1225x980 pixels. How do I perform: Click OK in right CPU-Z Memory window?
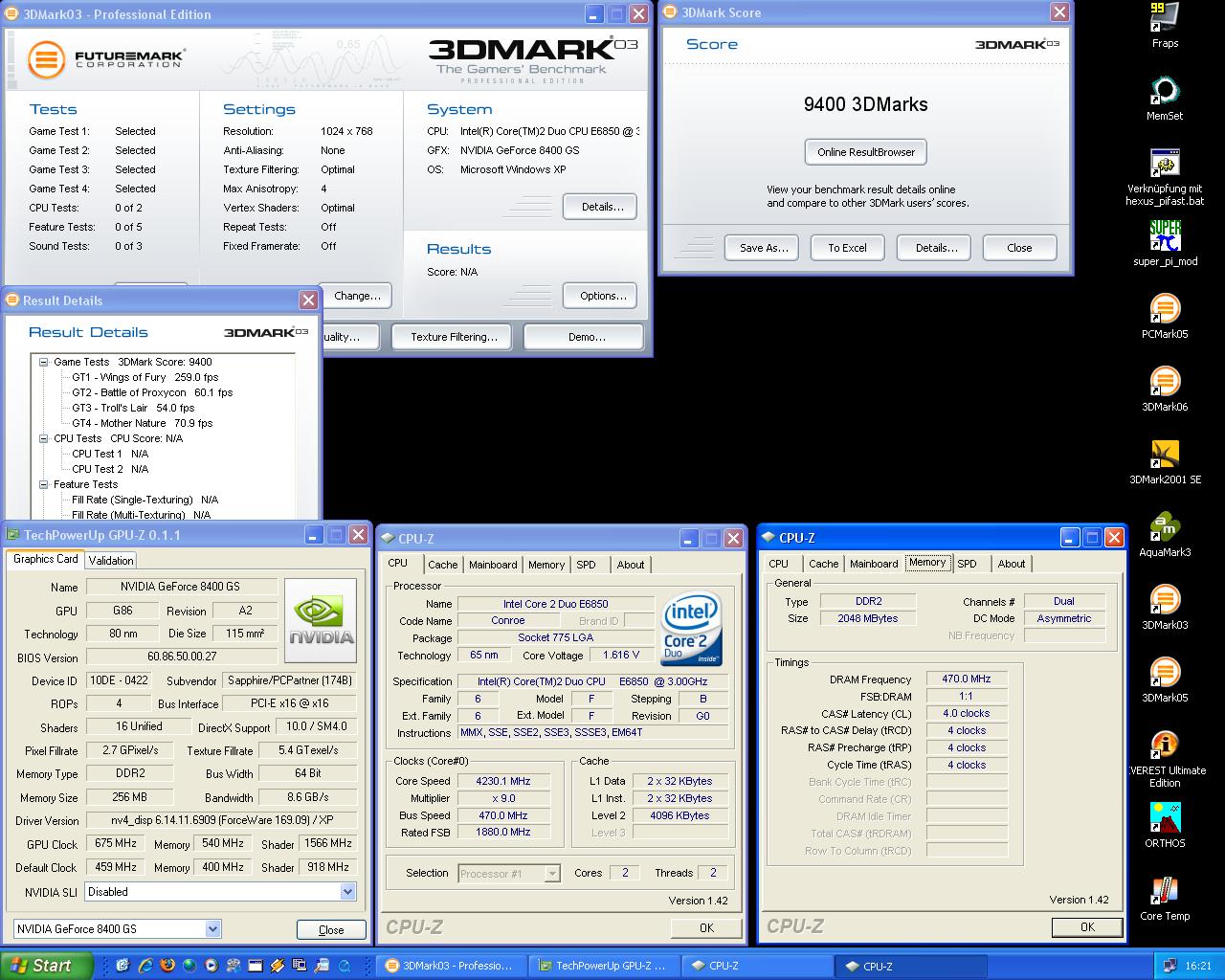tap(1087, 926)
